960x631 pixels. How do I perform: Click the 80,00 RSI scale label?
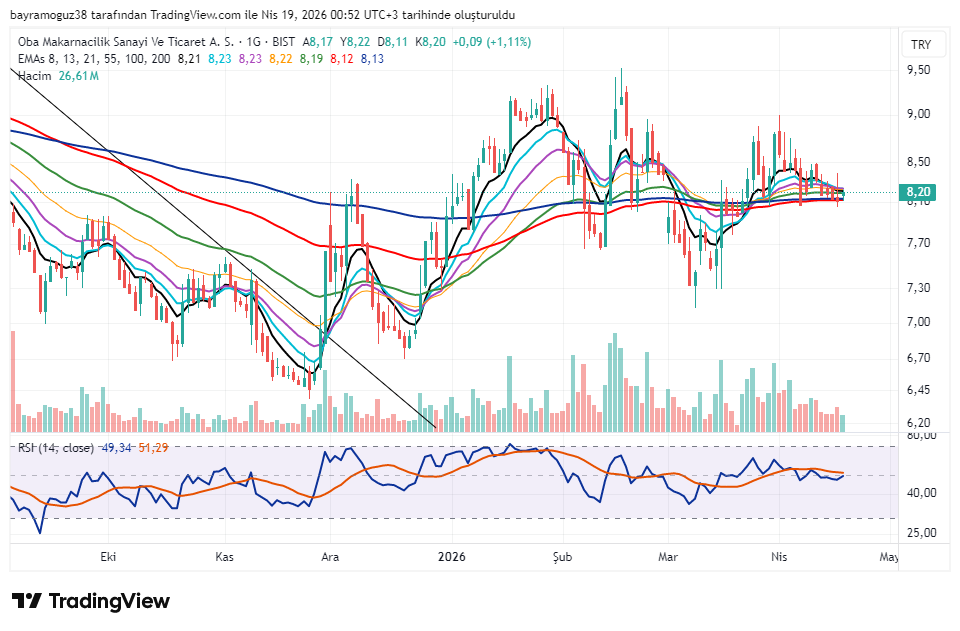coord(921,436)
